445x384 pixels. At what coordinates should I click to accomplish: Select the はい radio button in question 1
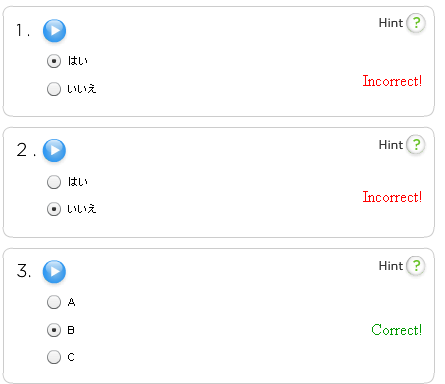[x=54, y=61]
